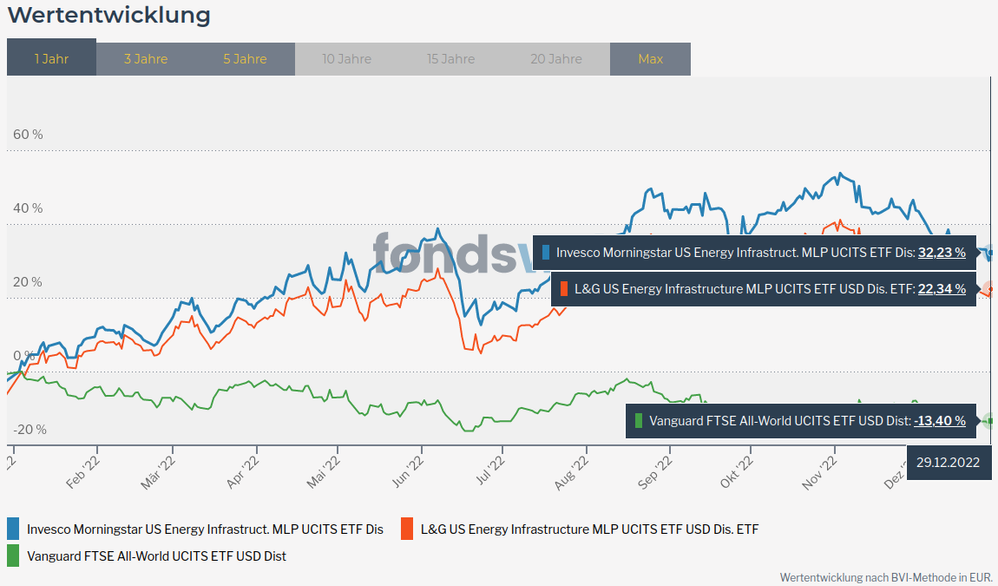Click the green Vanguard legend color square
This screenshot has height=586, width=998.
coord(14,555)
